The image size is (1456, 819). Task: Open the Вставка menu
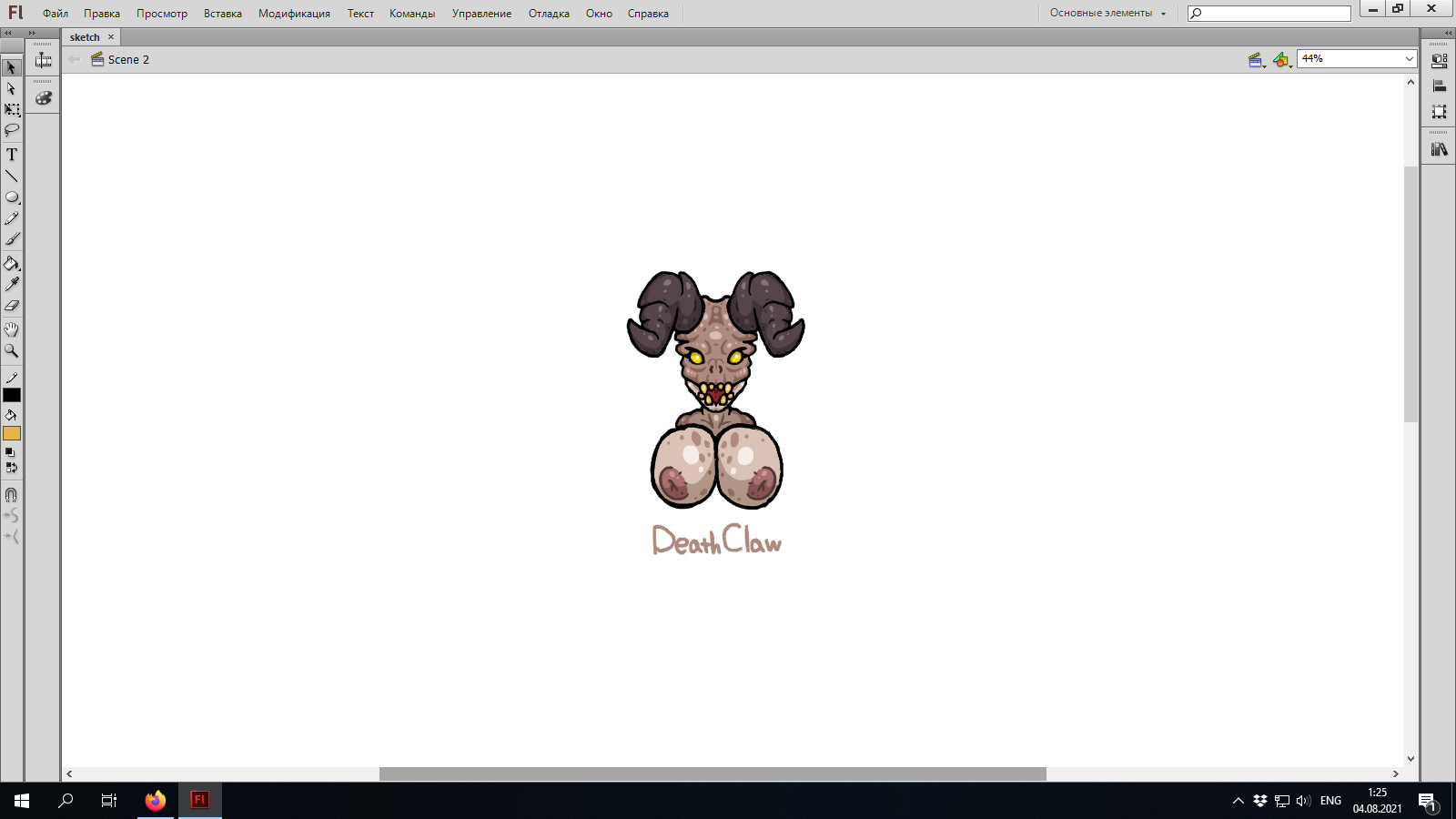(x=223, y=14)
